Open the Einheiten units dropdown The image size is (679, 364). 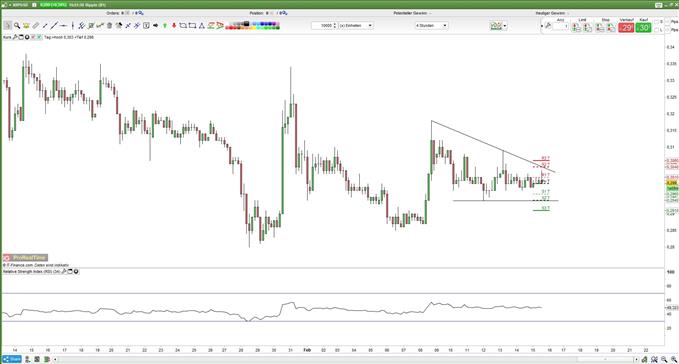[x=356, y=26]
